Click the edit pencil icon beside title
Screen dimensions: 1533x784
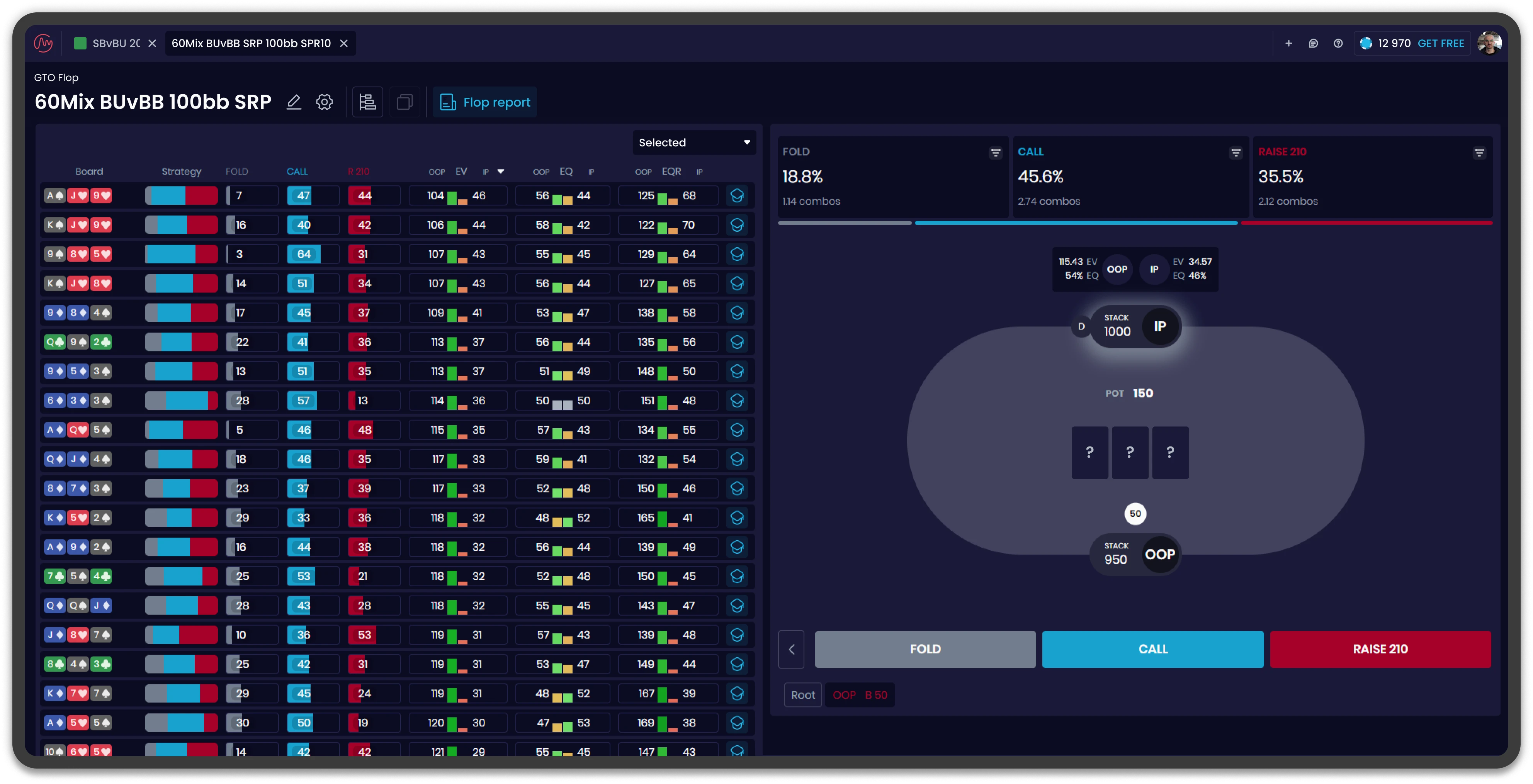click(293, 102)
